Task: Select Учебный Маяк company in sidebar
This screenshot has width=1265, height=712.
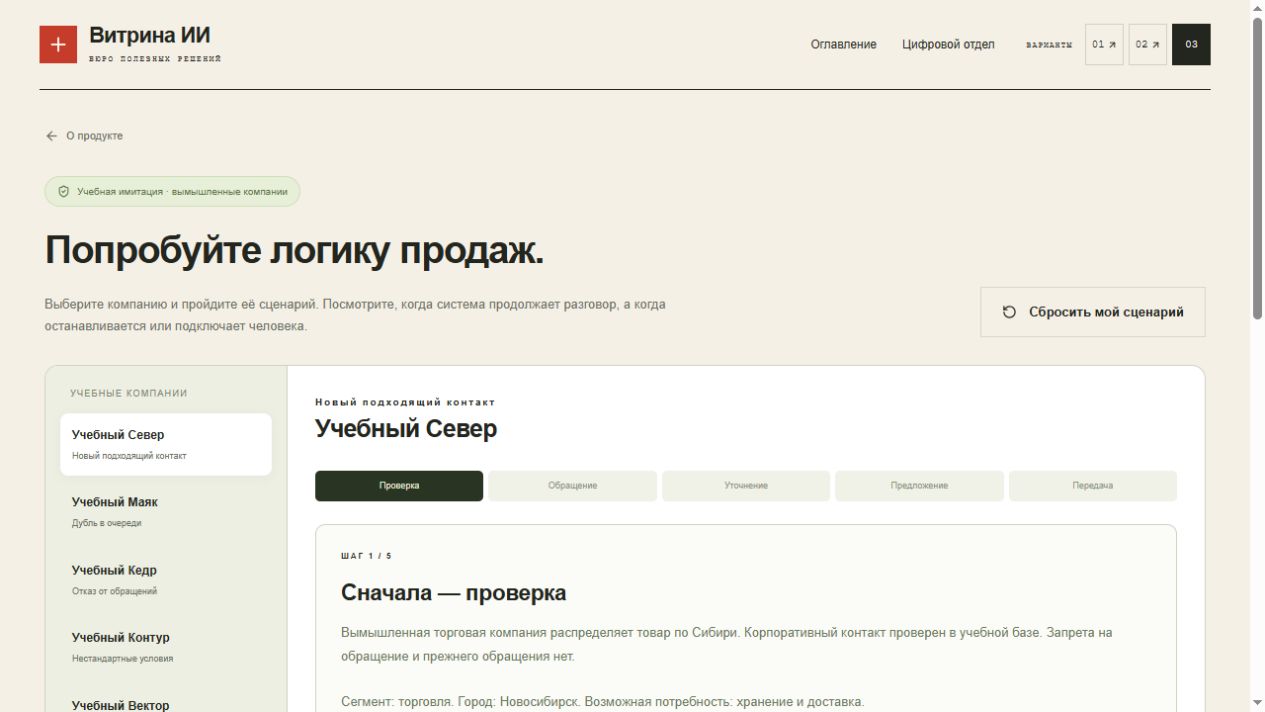Action: pos(166,512)
